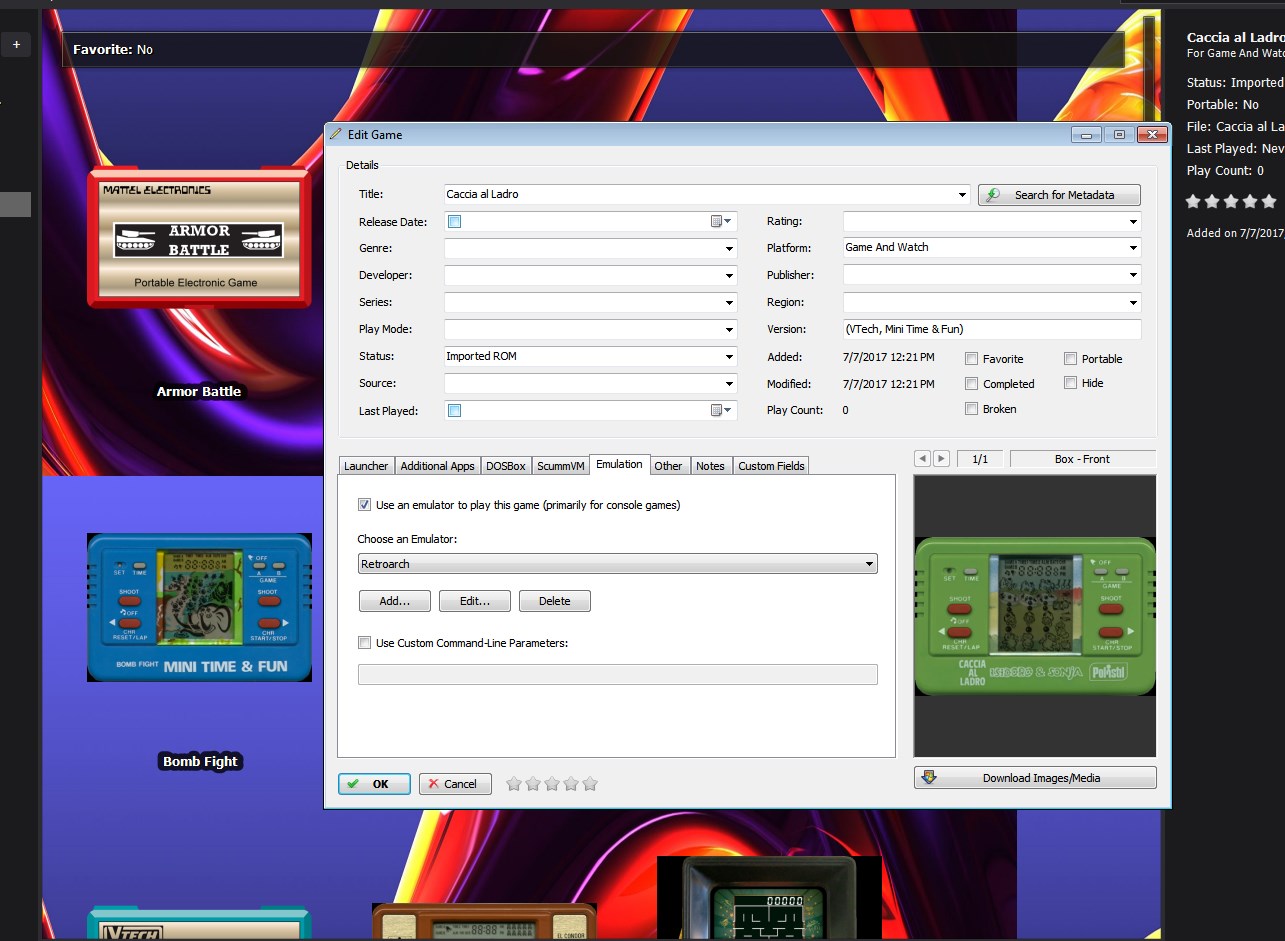Expand the Genre dropdown

click(729, 249)
